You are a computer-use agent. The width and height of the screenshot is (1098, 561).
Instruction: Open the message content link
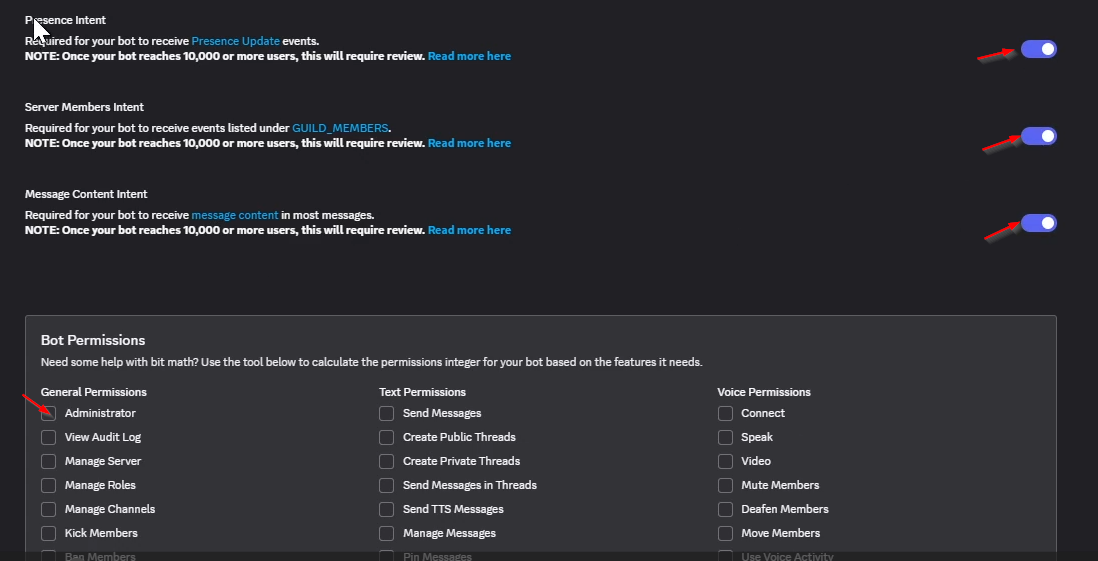tap(235, 215)
